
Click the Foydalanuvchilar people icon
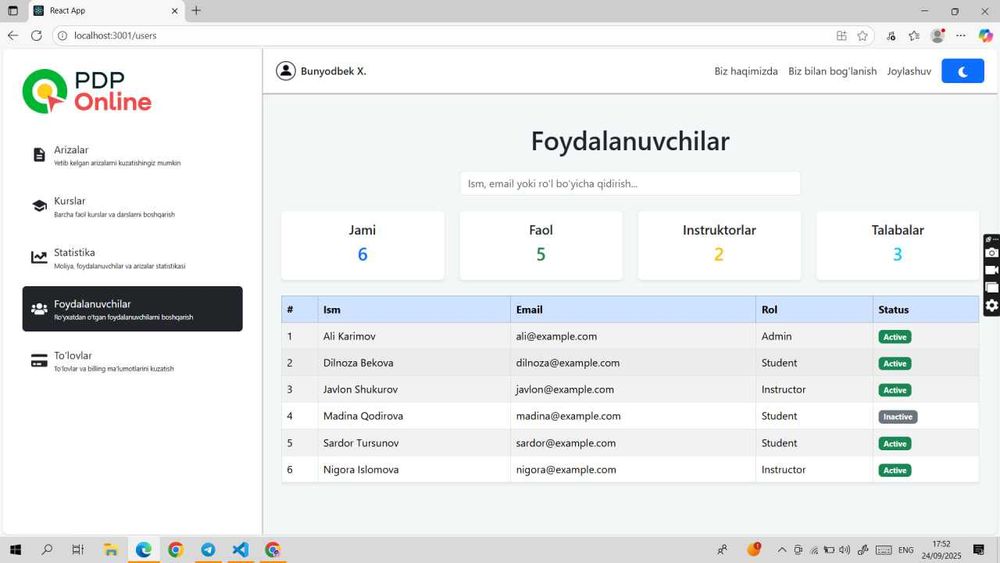pos(39,309)
